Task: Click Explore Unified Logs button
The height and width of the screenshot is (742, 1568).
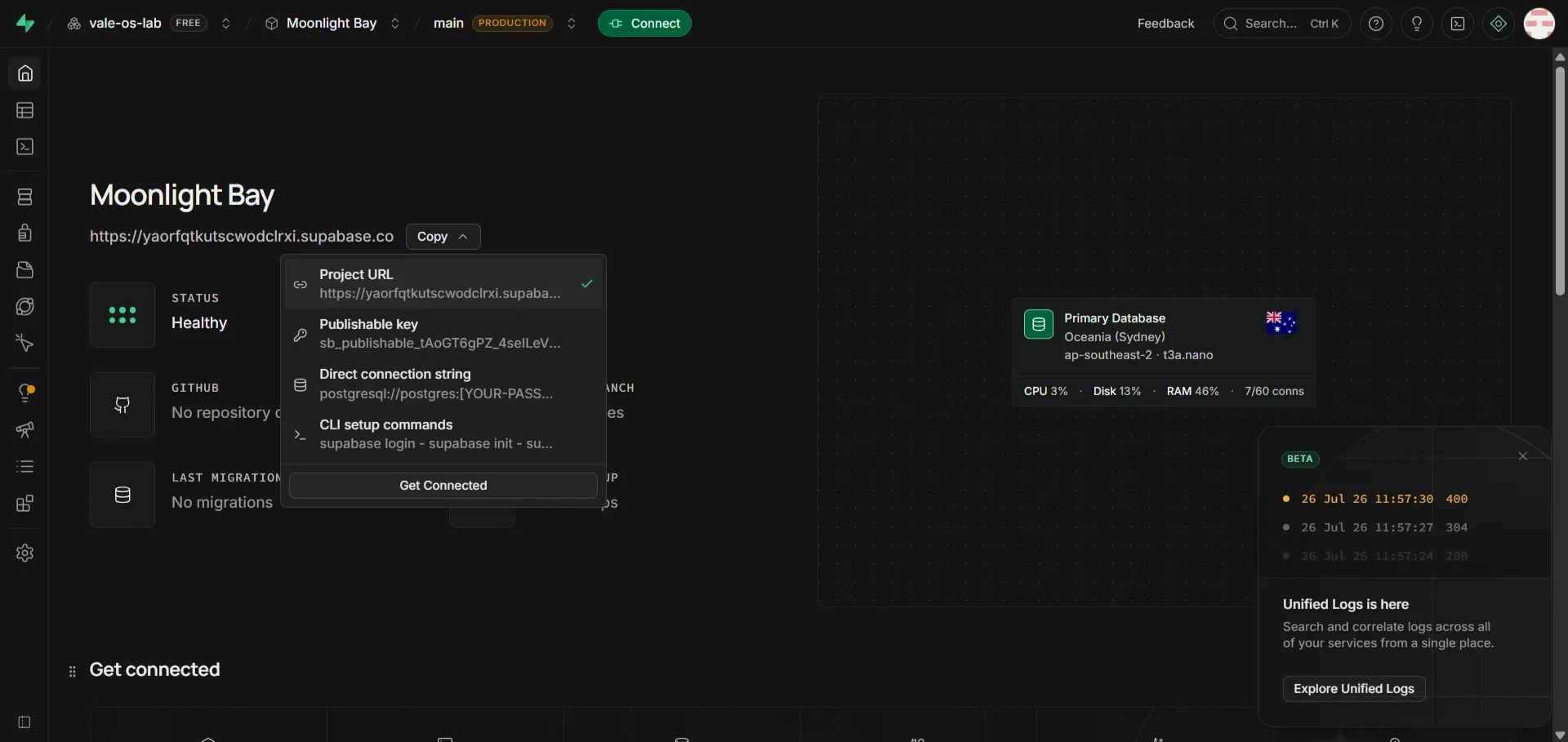Action: click(x=1354, y=689)
